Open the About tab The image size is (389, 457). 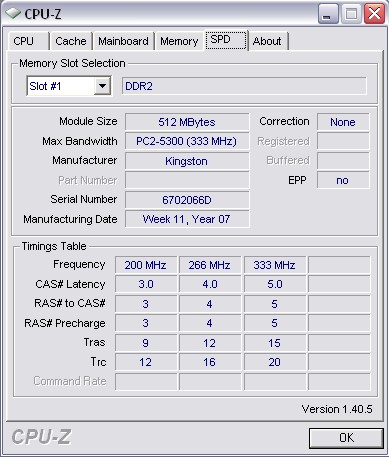(268, 41)
